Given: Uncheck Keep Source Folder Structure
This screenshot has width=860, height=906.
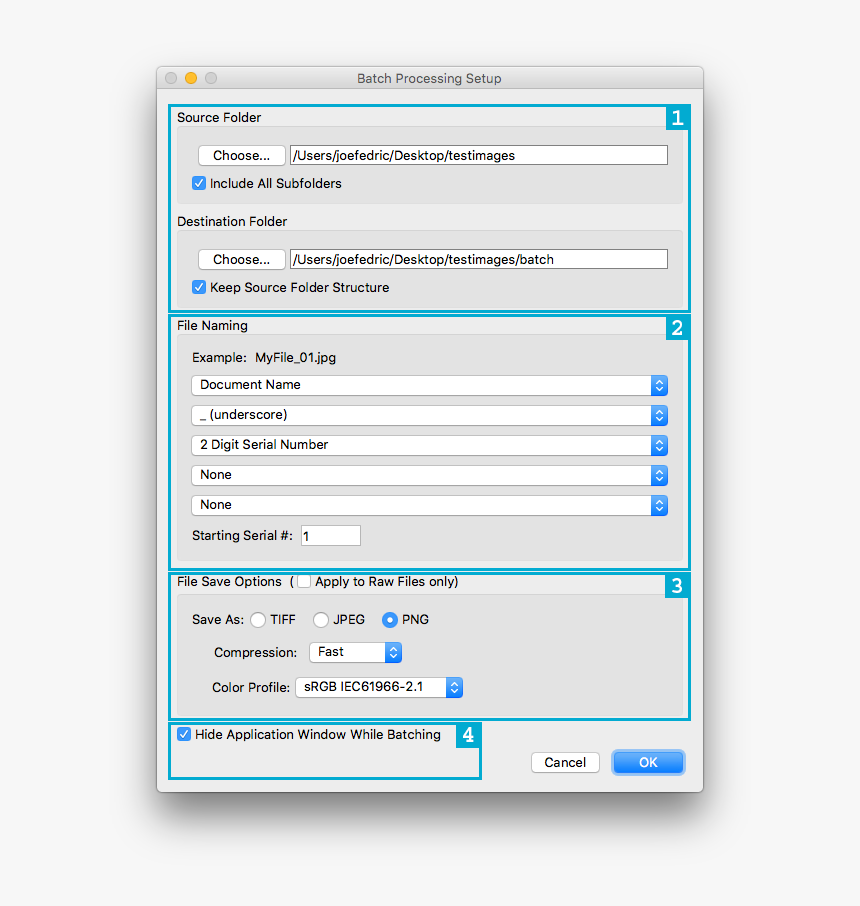Looking at the screenshot, I should 199,287.
